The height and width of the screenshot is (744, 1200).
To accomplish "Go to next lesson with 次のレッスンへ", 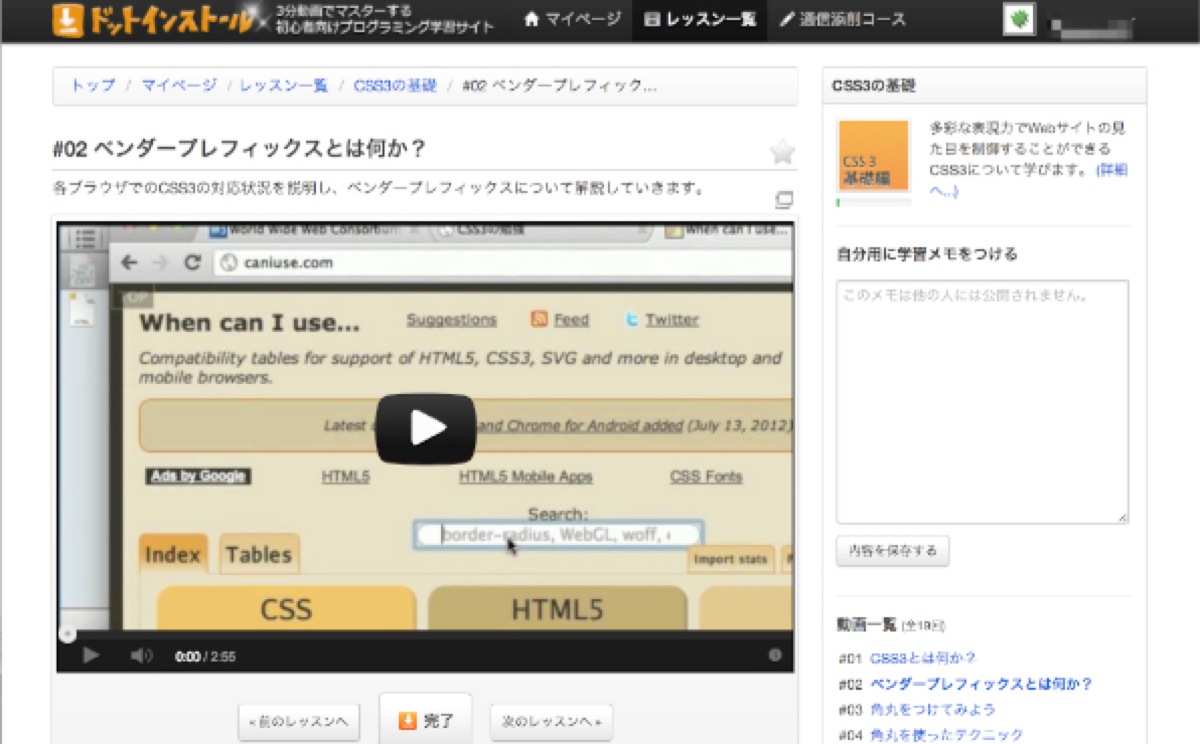I will [x=551, y=722].
